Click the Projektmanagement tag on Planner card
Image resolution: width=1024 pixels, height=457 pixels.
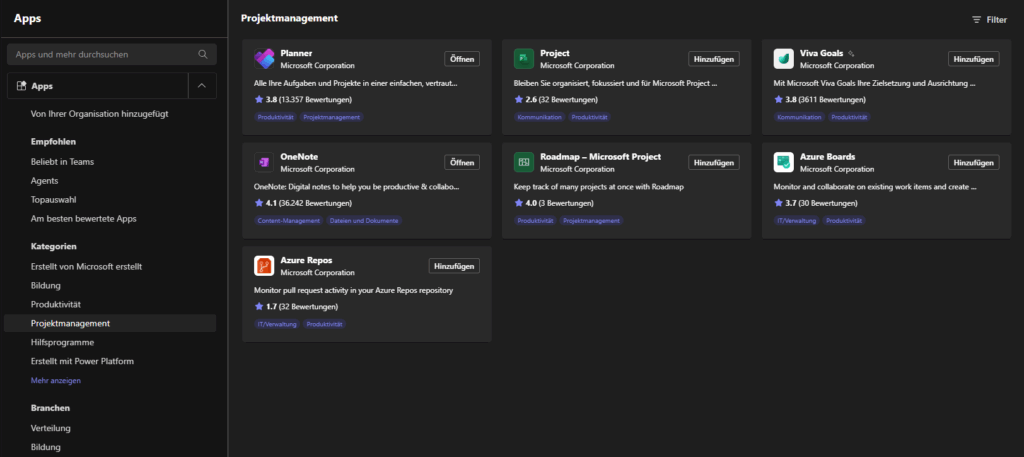point(332,118)
